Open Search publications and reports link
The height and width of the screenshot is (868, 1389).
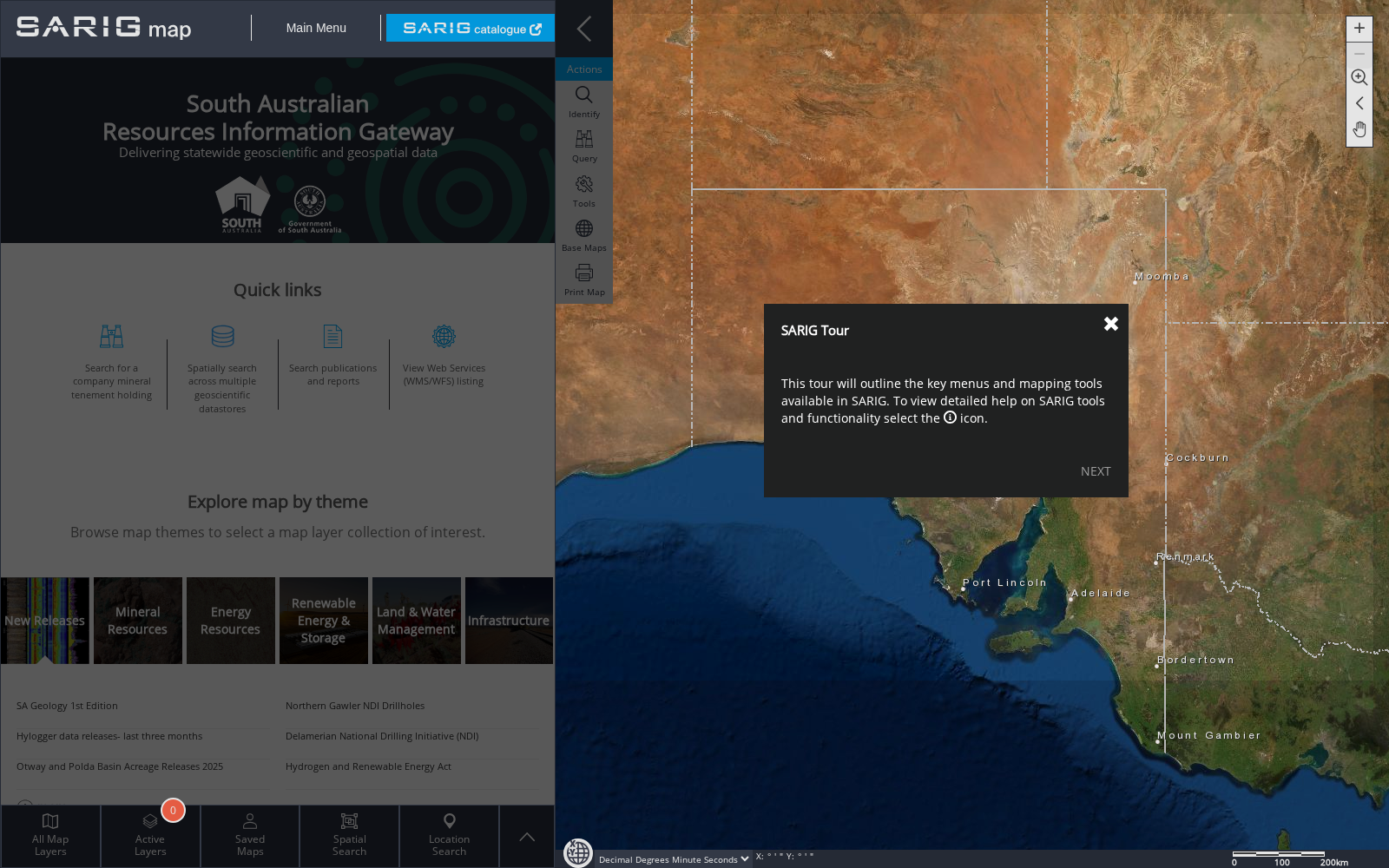pos(333,356)
